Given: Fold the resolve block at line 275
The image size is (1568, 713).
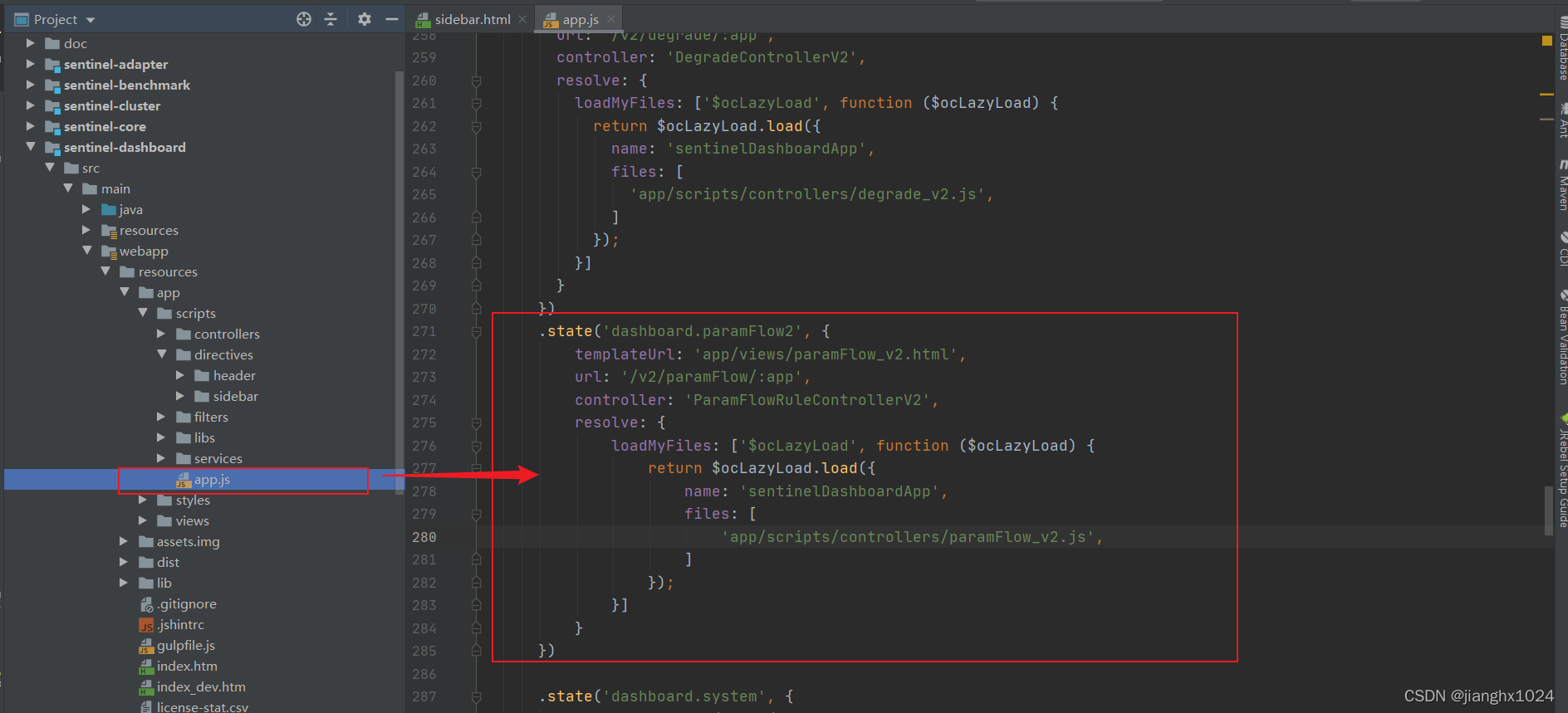Looking at the screenshot, I should 477,423.
